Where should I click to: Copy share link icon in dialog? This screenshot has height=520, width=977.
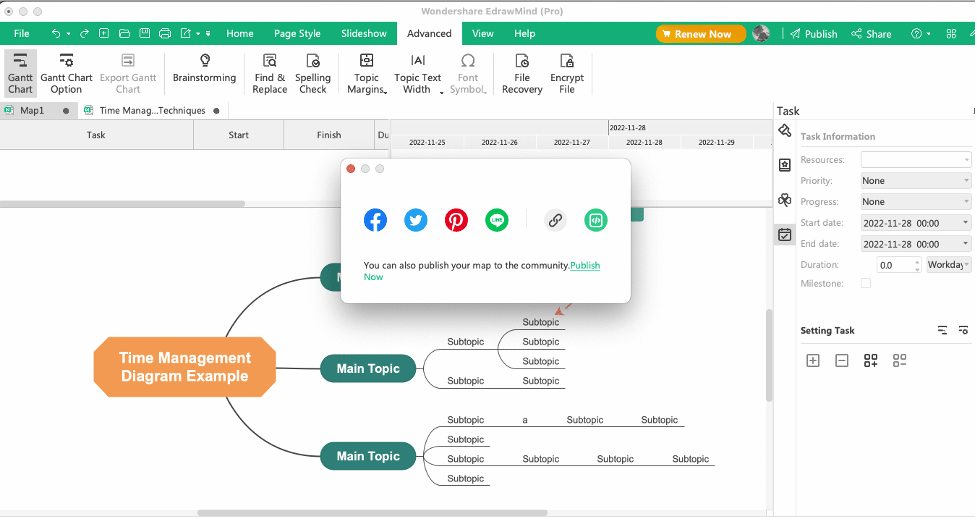(x=555, y=220)
